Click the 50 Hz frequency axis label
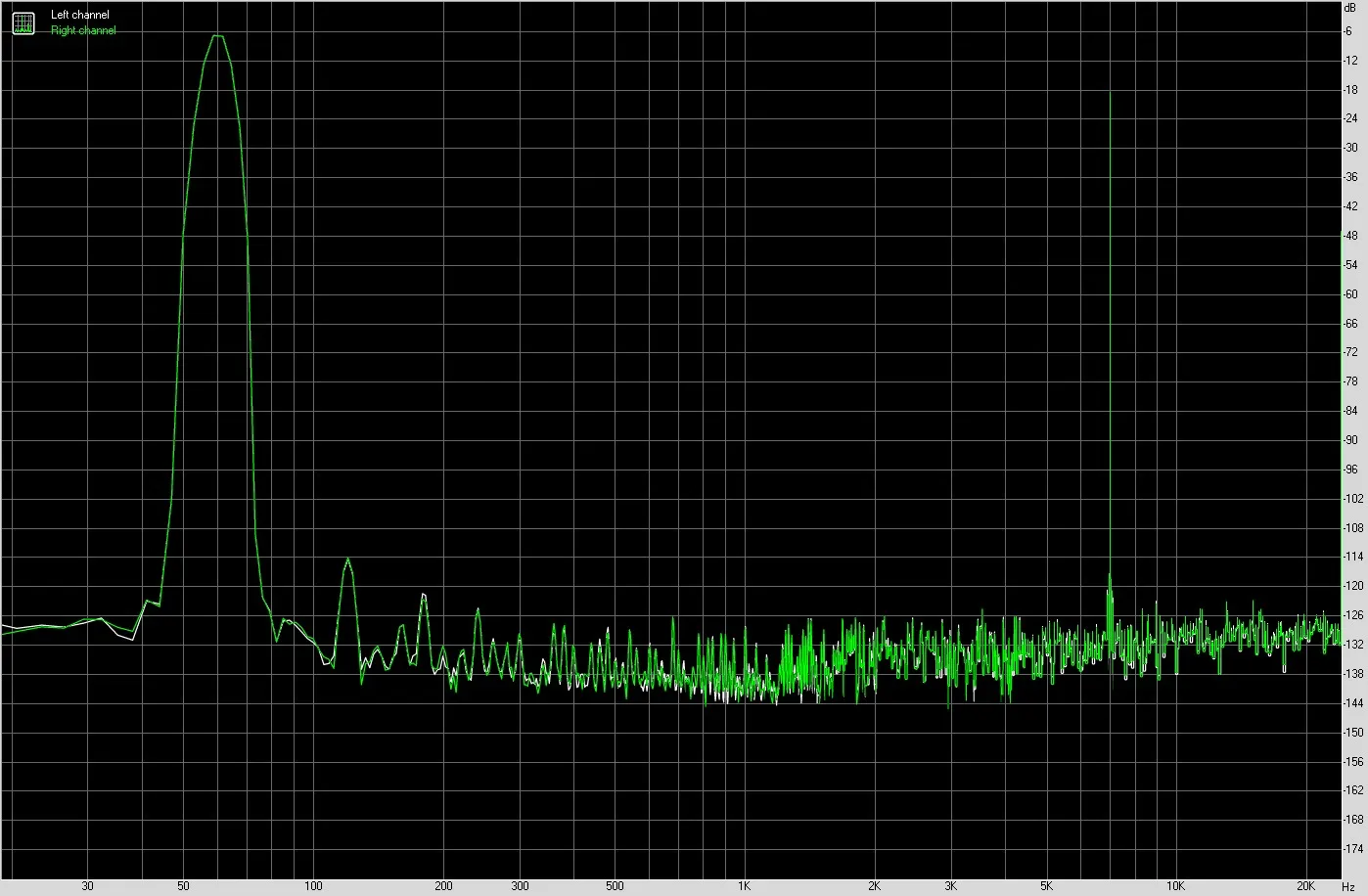This screenshot has width=1368, height=896. click(x=183, y=886)
